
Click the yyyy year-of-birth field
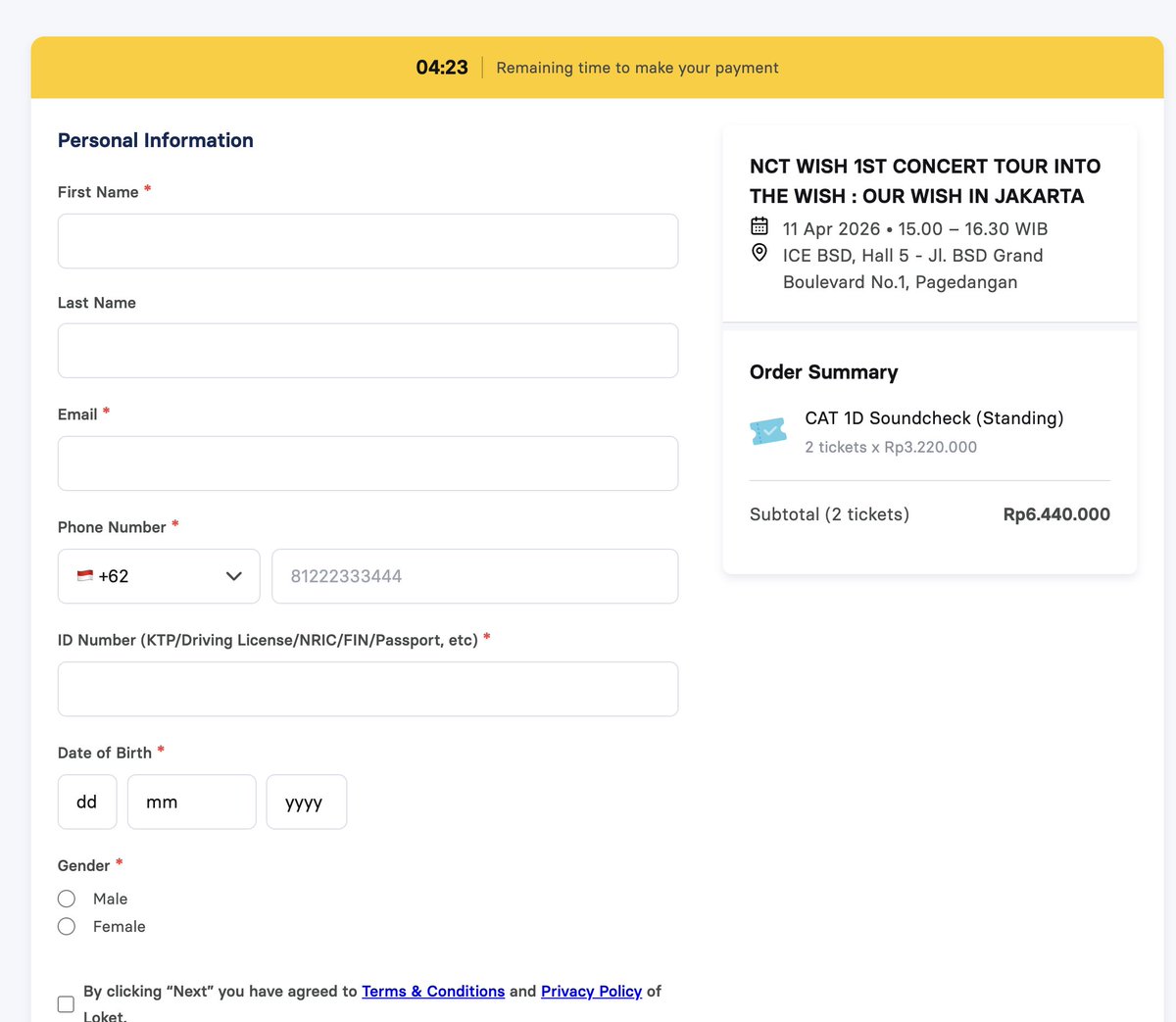(307, 802)
